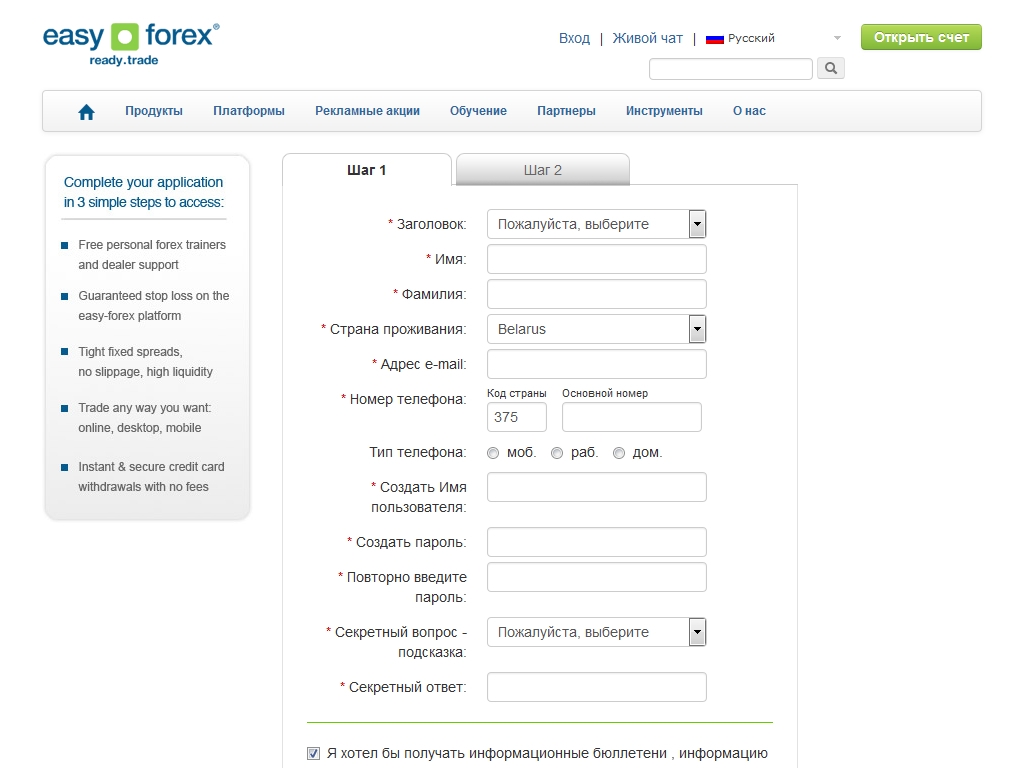Click the home icon in navigation bar

click(x=86, y=112)
